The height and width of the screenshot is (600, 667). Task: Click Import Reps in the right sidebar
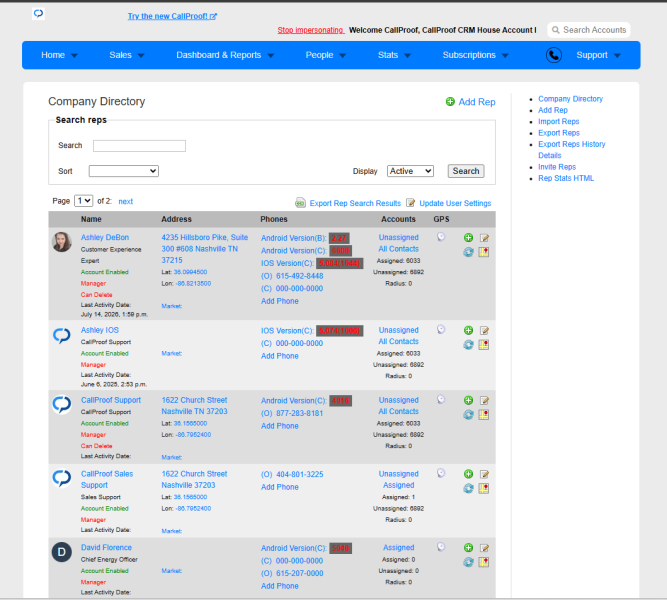pyautogui.click(x=559, y=122)
